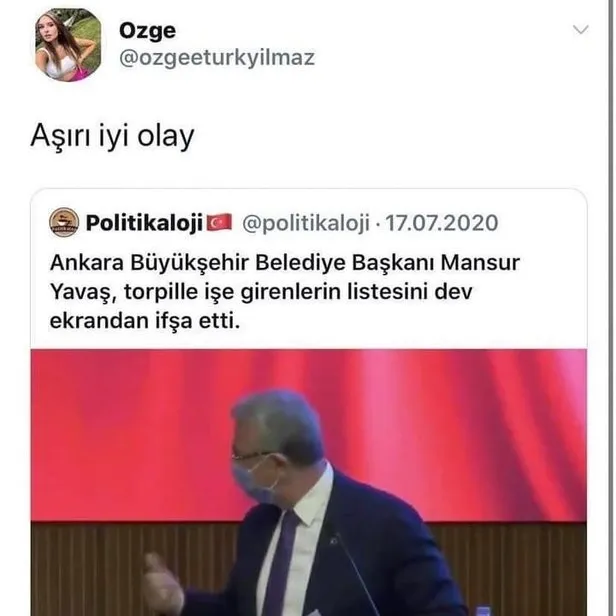This screenshot has height=616, width=616.
Task: Open the Politikaloji account name
Action: click(x=144, y=223)
